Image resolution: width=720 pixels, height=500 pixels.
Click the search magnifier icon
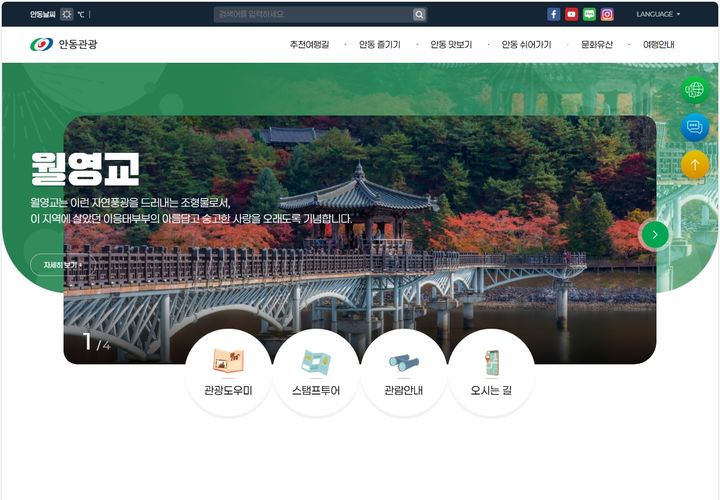(x=419, y=14)
